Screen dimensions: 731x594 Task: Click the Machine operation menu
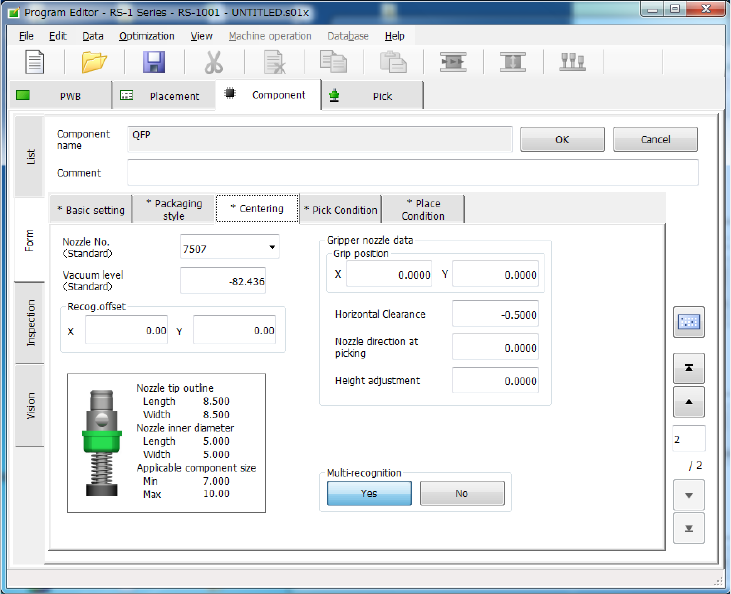click(270, 36)
